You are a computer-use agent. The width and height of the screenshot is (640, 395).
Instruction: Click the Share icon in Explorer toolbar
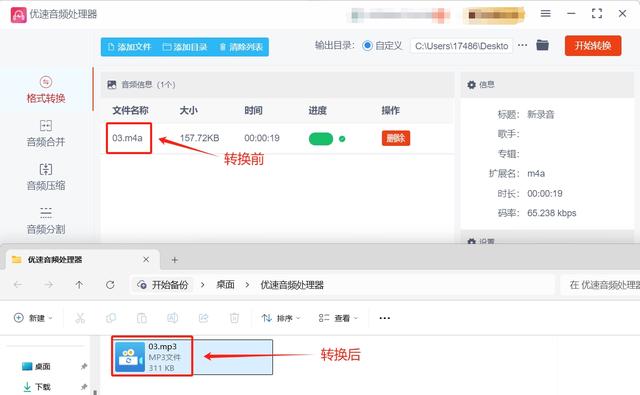coord(203,318)
